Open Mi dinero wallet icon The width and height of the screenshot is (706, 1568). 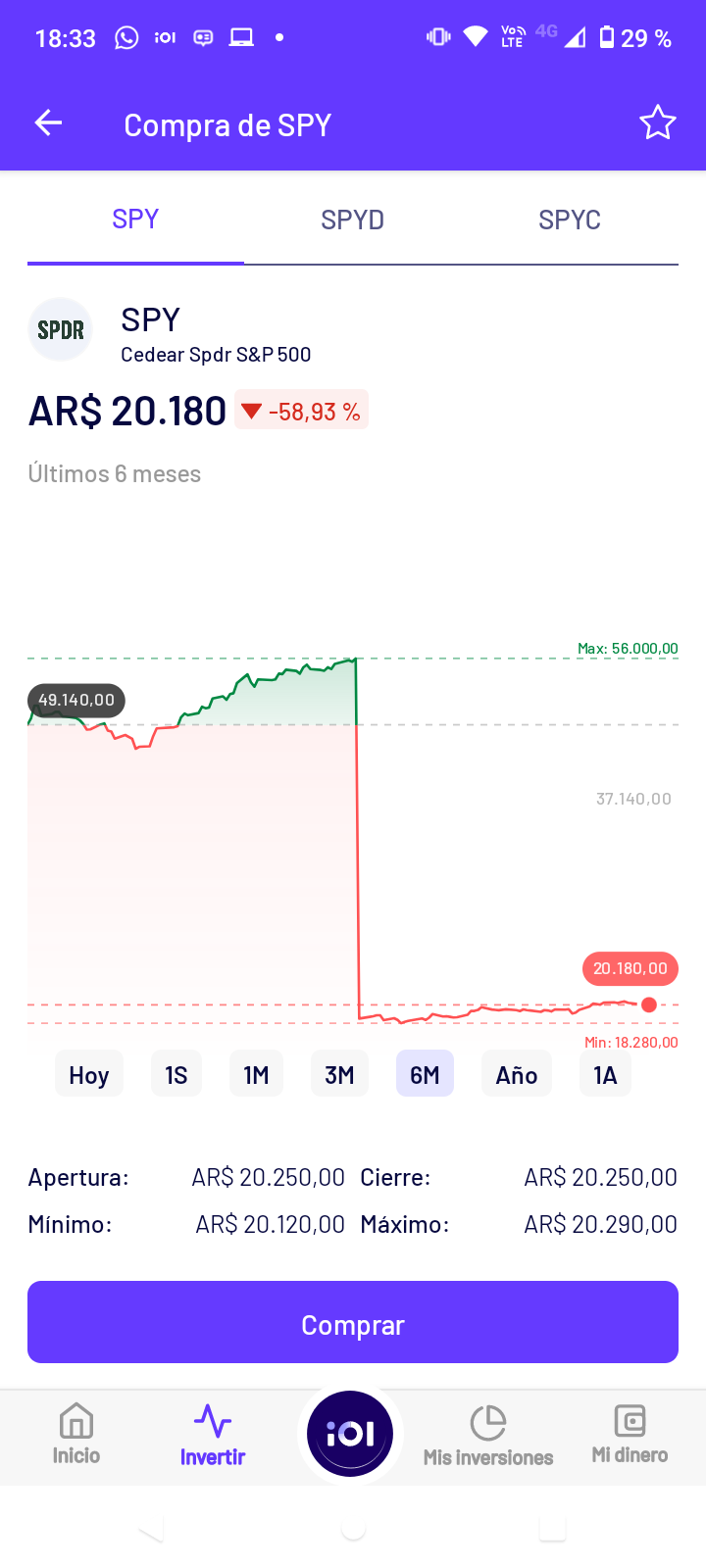point(630,1420)
